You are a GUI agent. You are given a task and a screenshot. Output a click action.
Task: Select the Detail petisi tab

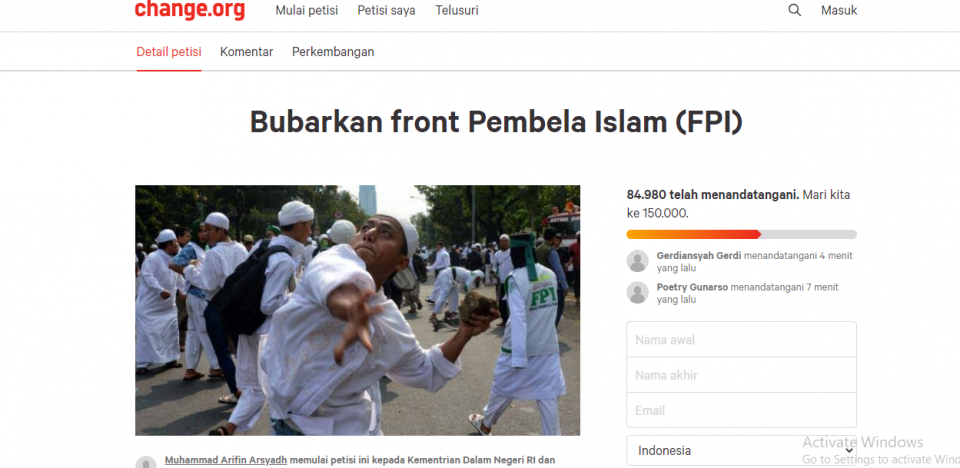pyautogui.click(x=169, y=52)
